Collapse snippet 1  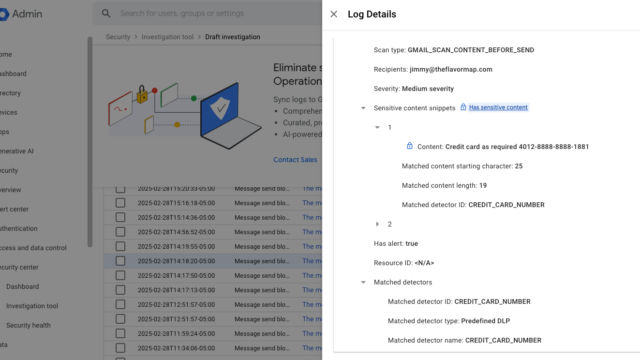click(377, 127)
